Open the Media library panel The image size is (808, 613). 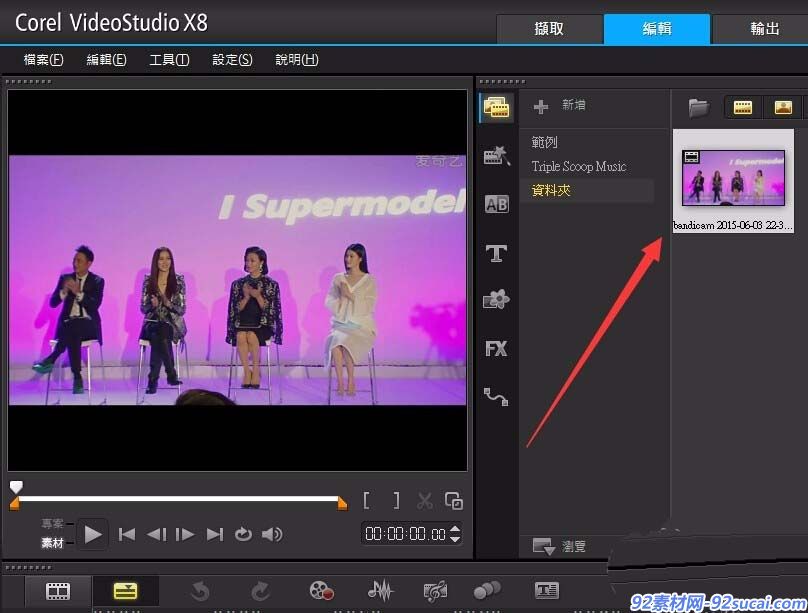tap(496, 108)
